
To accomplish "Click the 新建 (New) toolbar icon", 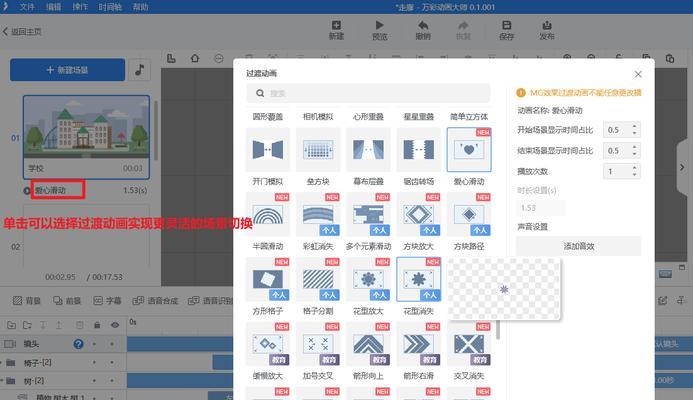I will (336, 25).
